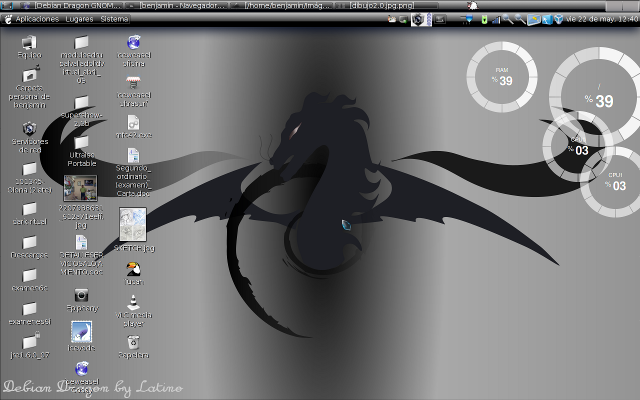Launch Icedove mail icon

tap(81, 331)
